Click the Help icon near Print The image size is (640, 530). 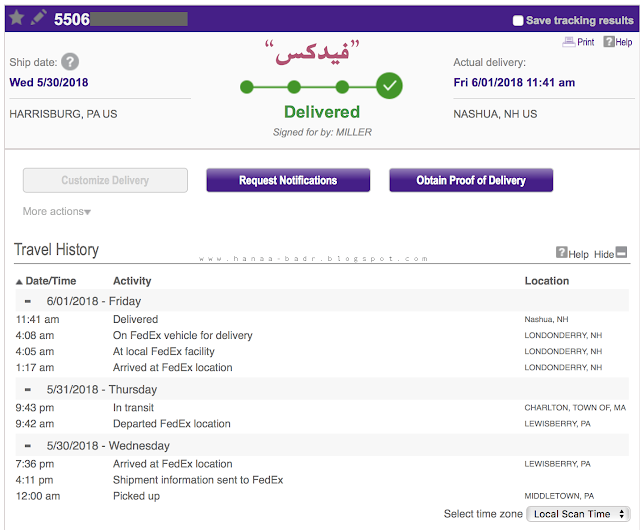pos(609,42)
